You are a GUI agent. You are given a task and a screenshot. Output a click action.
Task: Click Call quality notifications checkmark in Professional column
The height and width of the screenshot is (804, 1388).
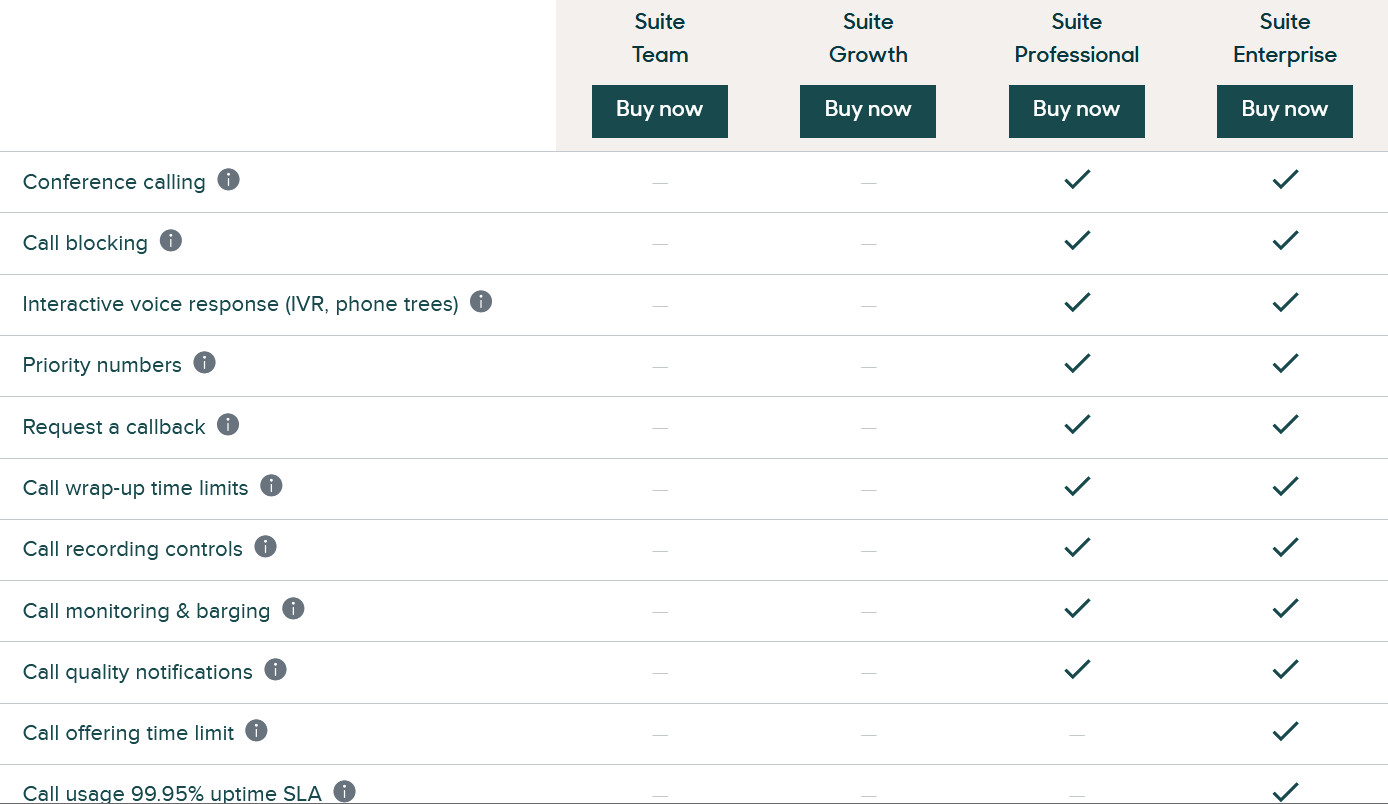pyautogui.click(x=1077, y=670)
